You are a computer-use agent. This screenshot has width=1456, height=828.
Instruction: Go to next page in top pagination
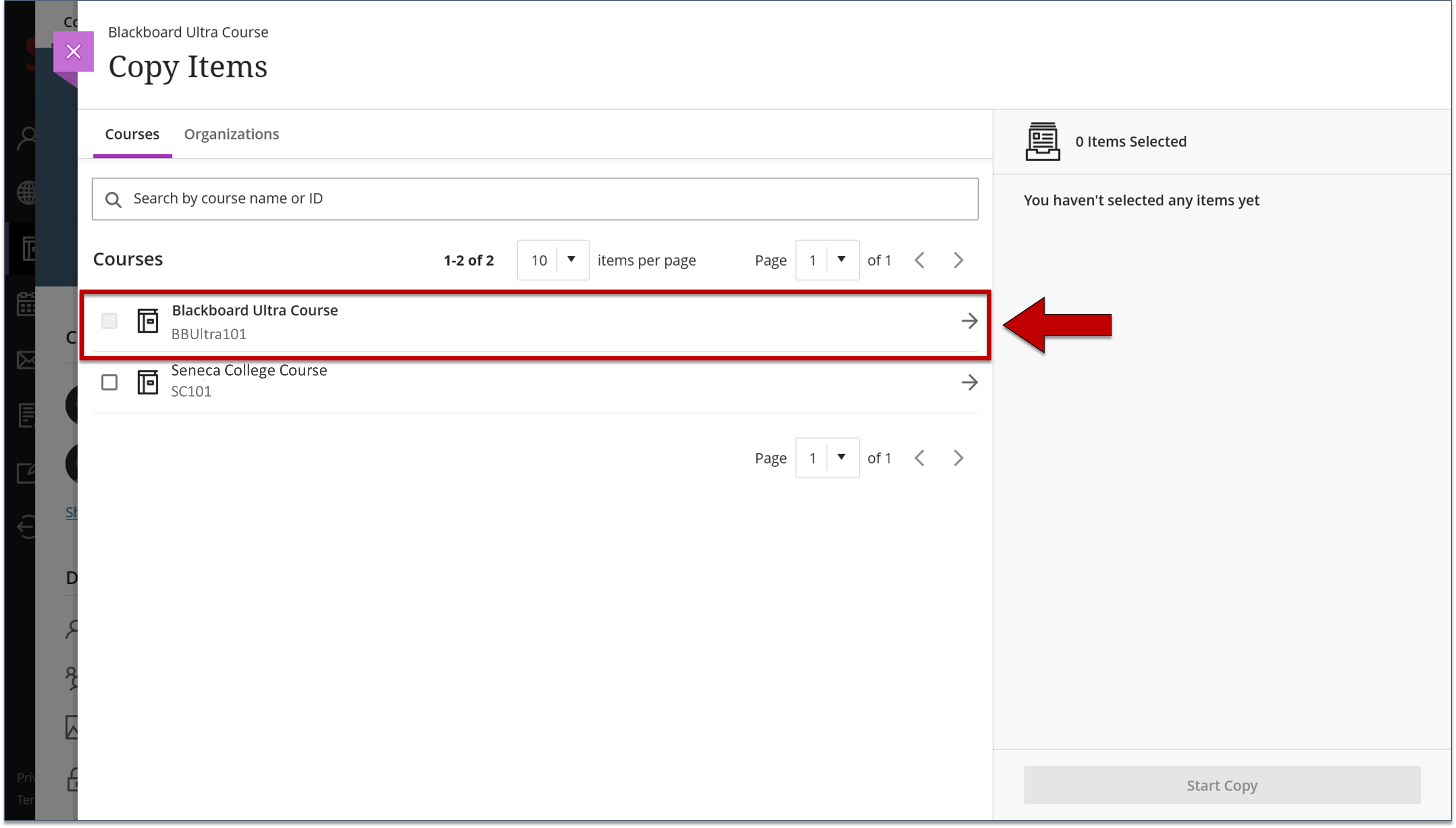[959, 261]
